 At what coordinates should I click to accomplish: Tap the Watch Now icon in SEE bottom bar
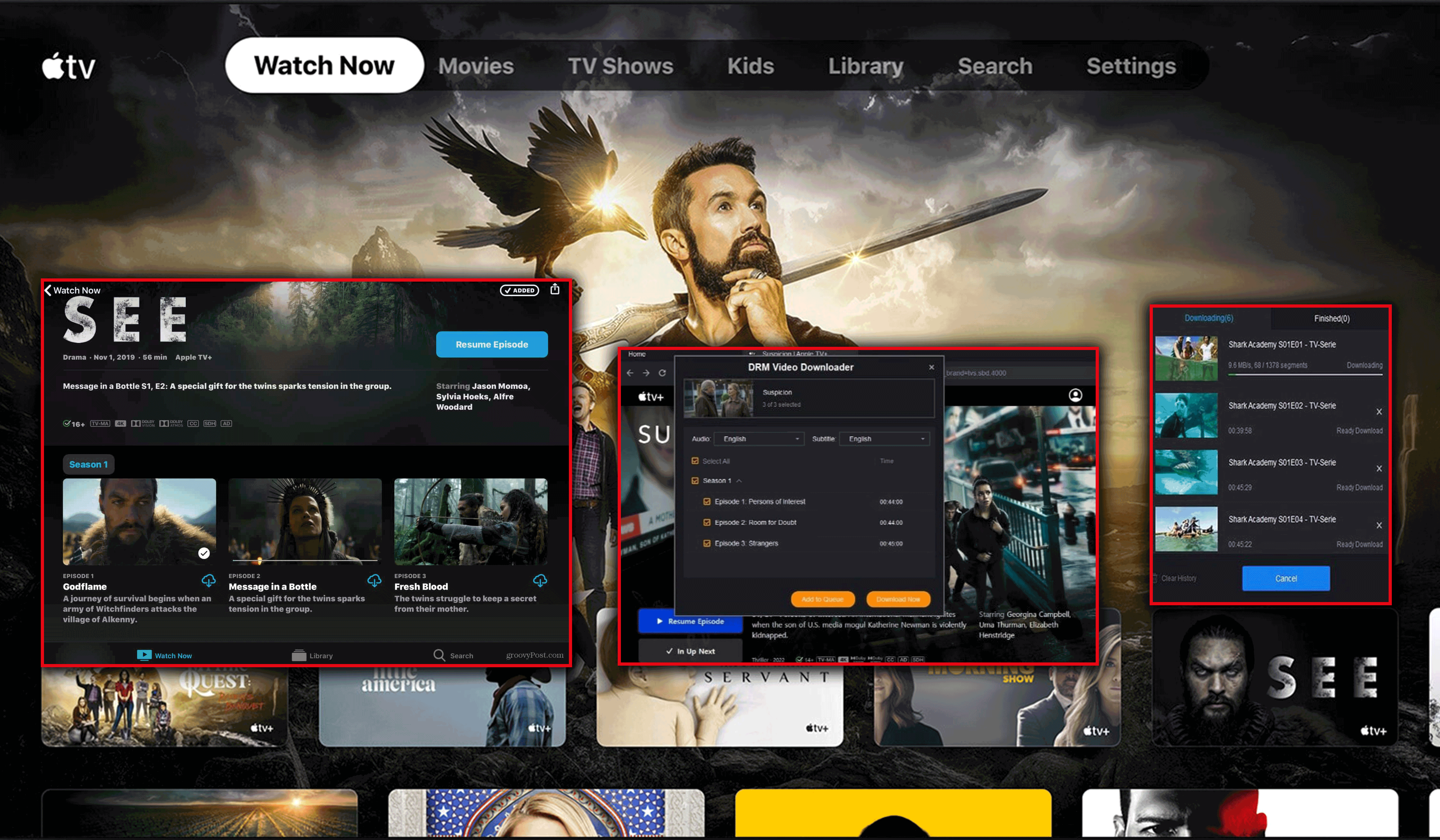coord(144,655)
